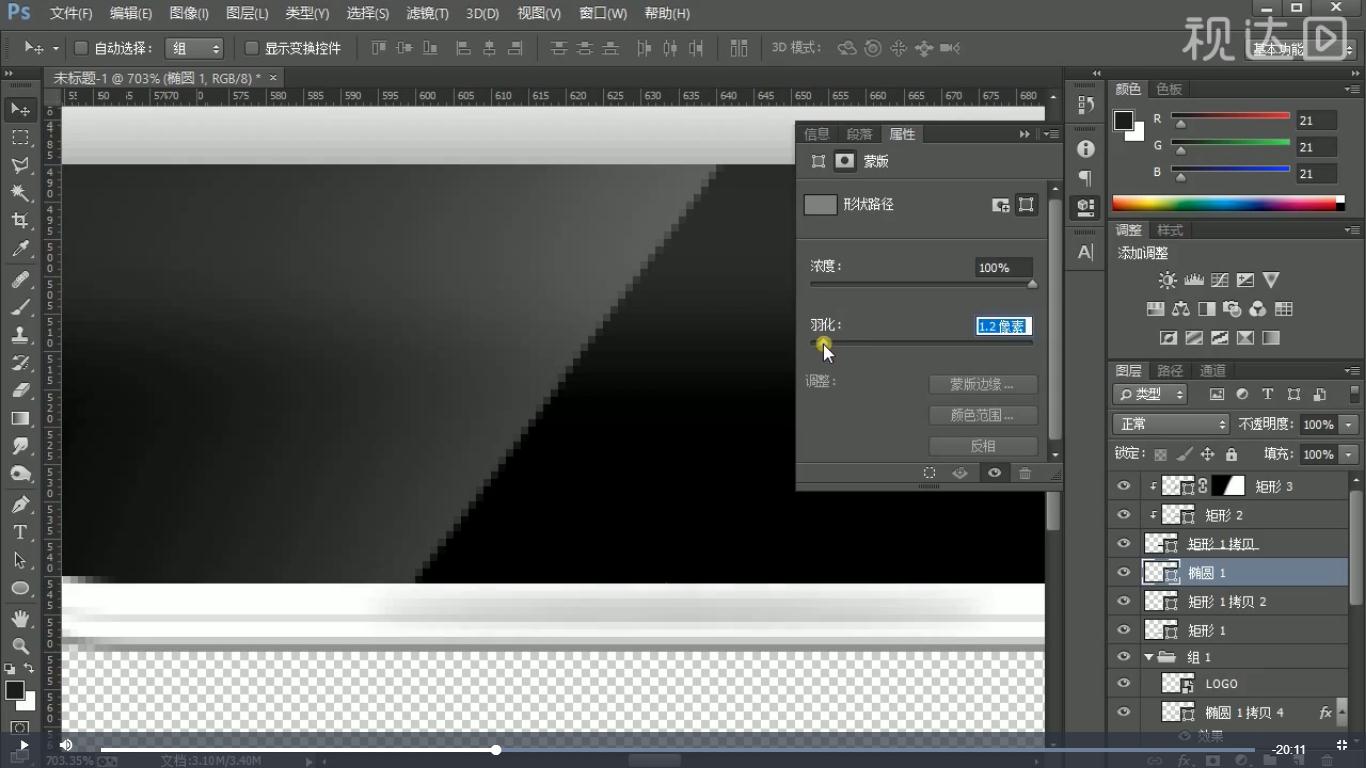Select the Rectangular Marquee tool
The image size is (1366, 768).
click(20, 137)
